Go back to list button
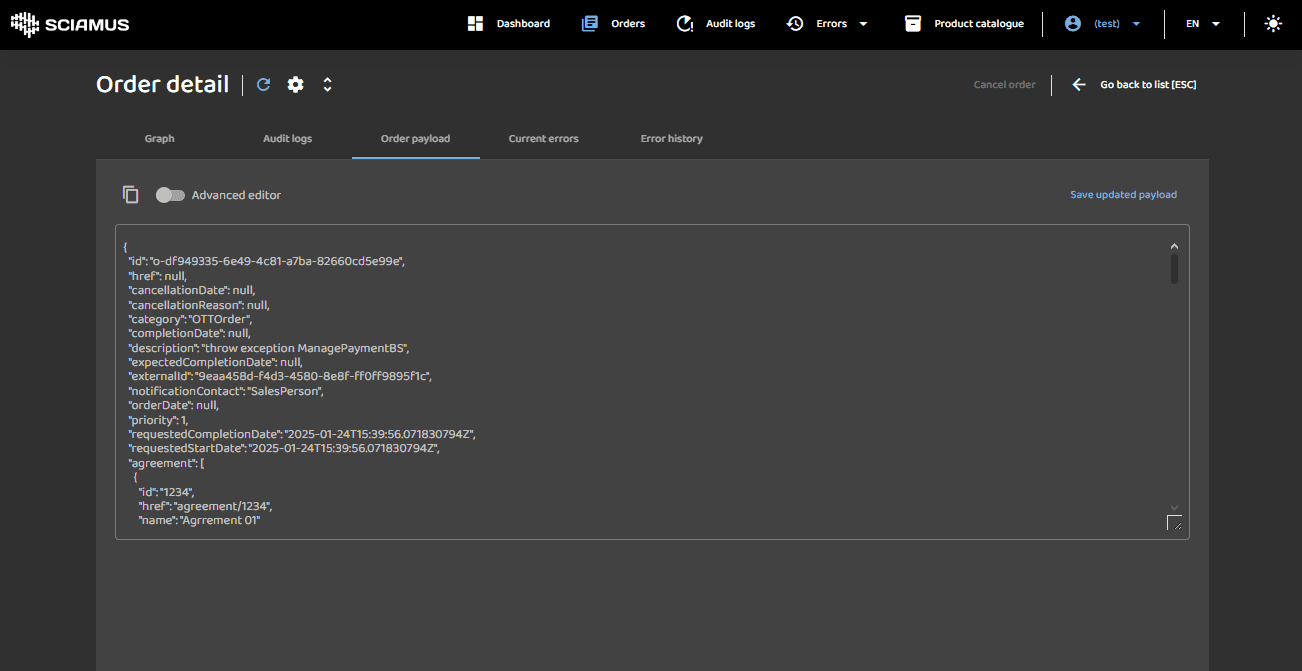Viewport: 1302px width, 671px height. [x=1135, y=85]
